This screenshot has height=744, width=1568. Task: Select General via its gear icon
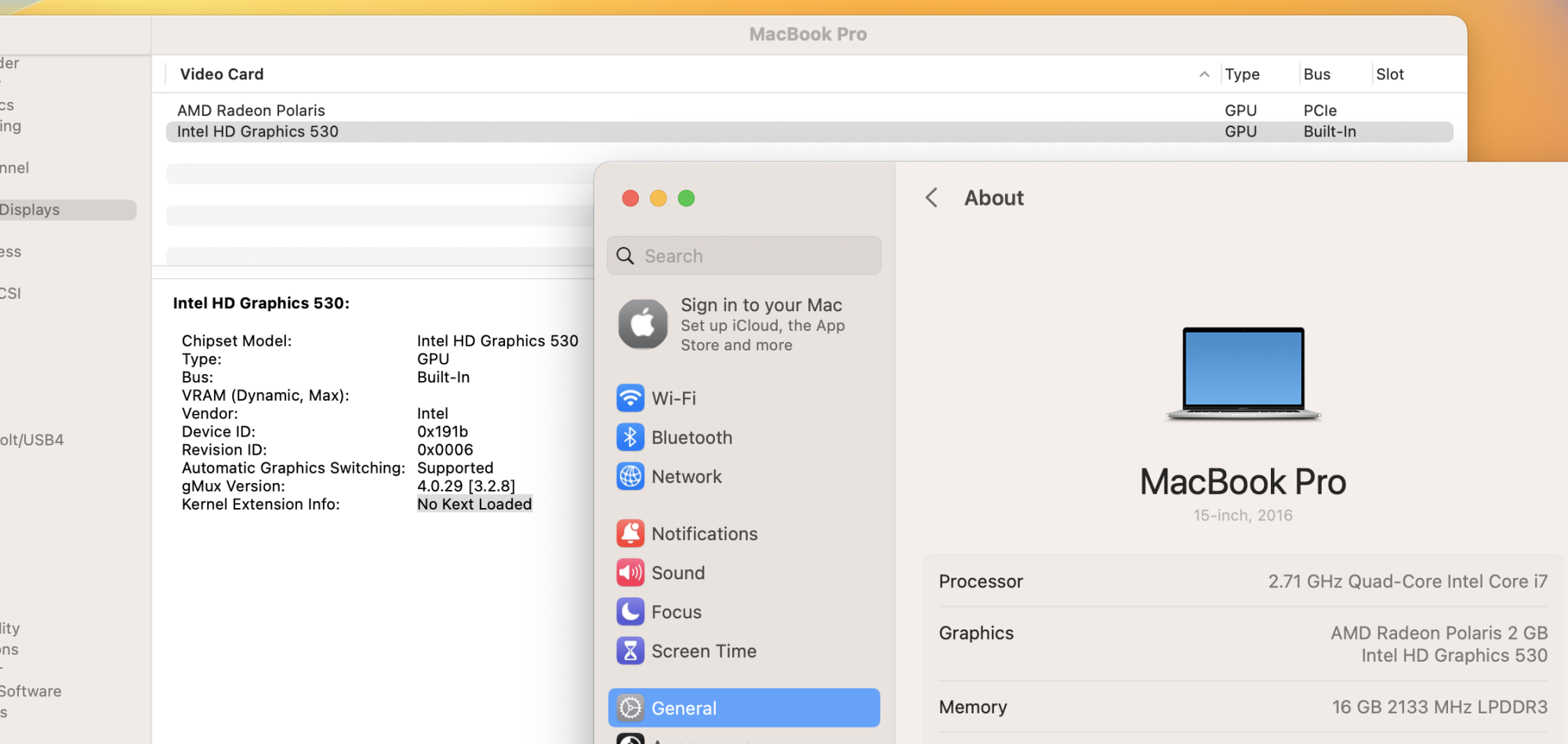pos(630,709)
